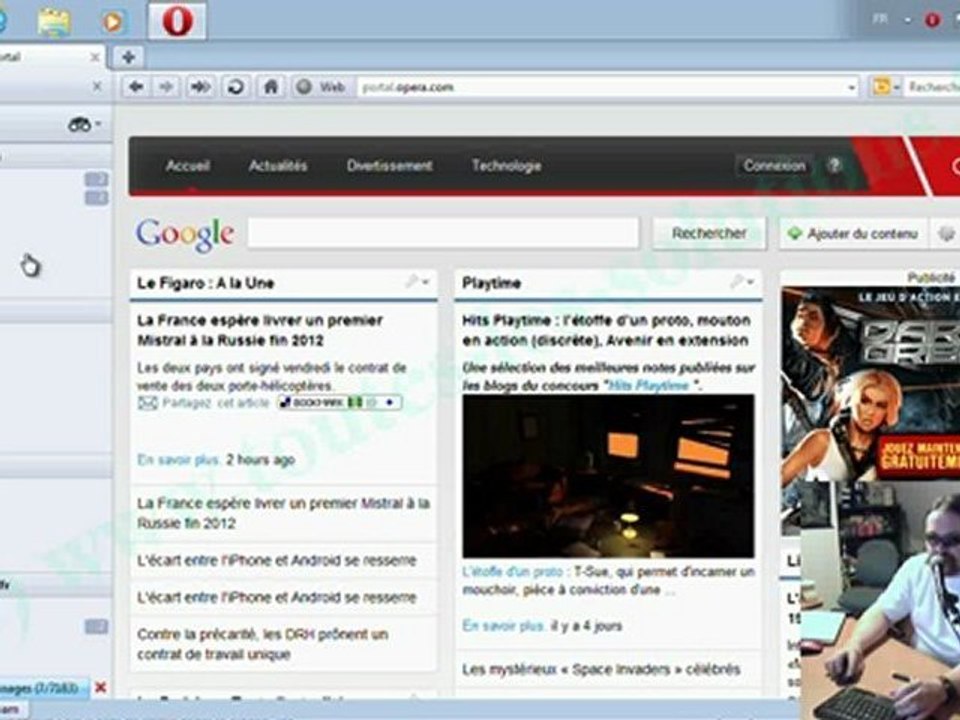Open first L'écart entre l'iPhone et Android item

point(277,560)
